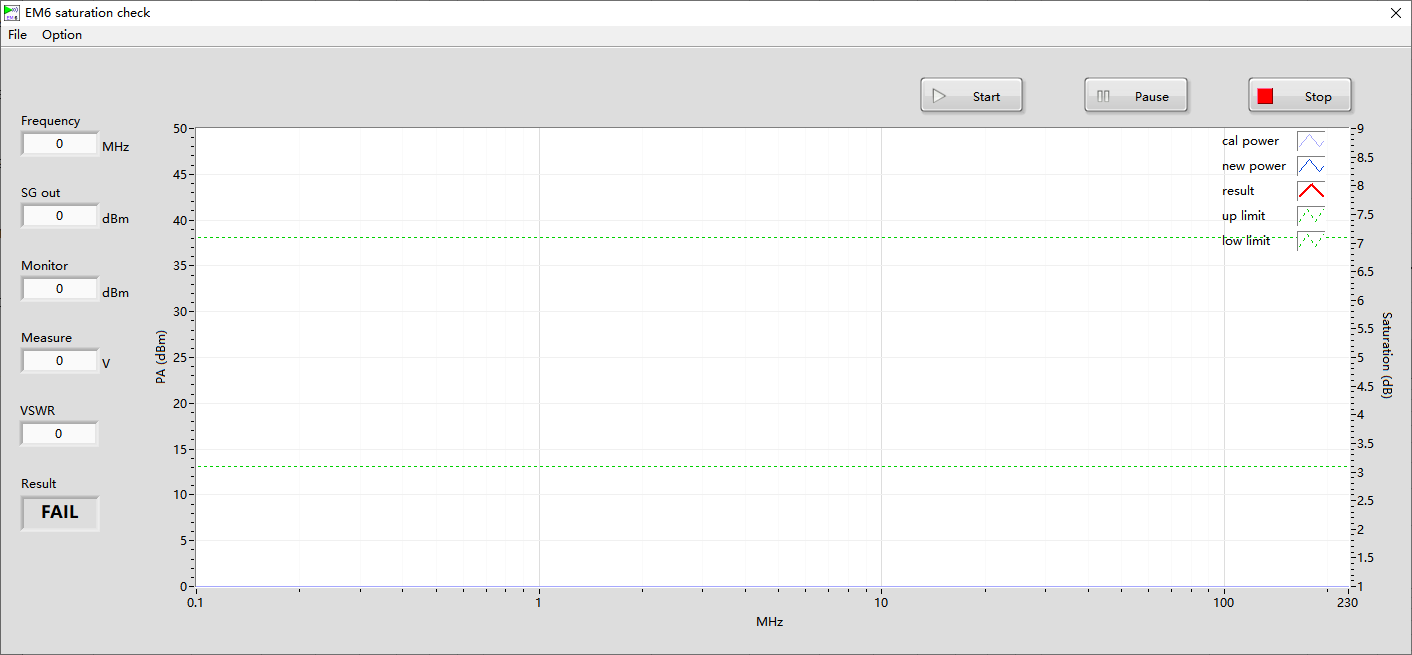Click the 'MHz' x-axis title

coord(770,622)
